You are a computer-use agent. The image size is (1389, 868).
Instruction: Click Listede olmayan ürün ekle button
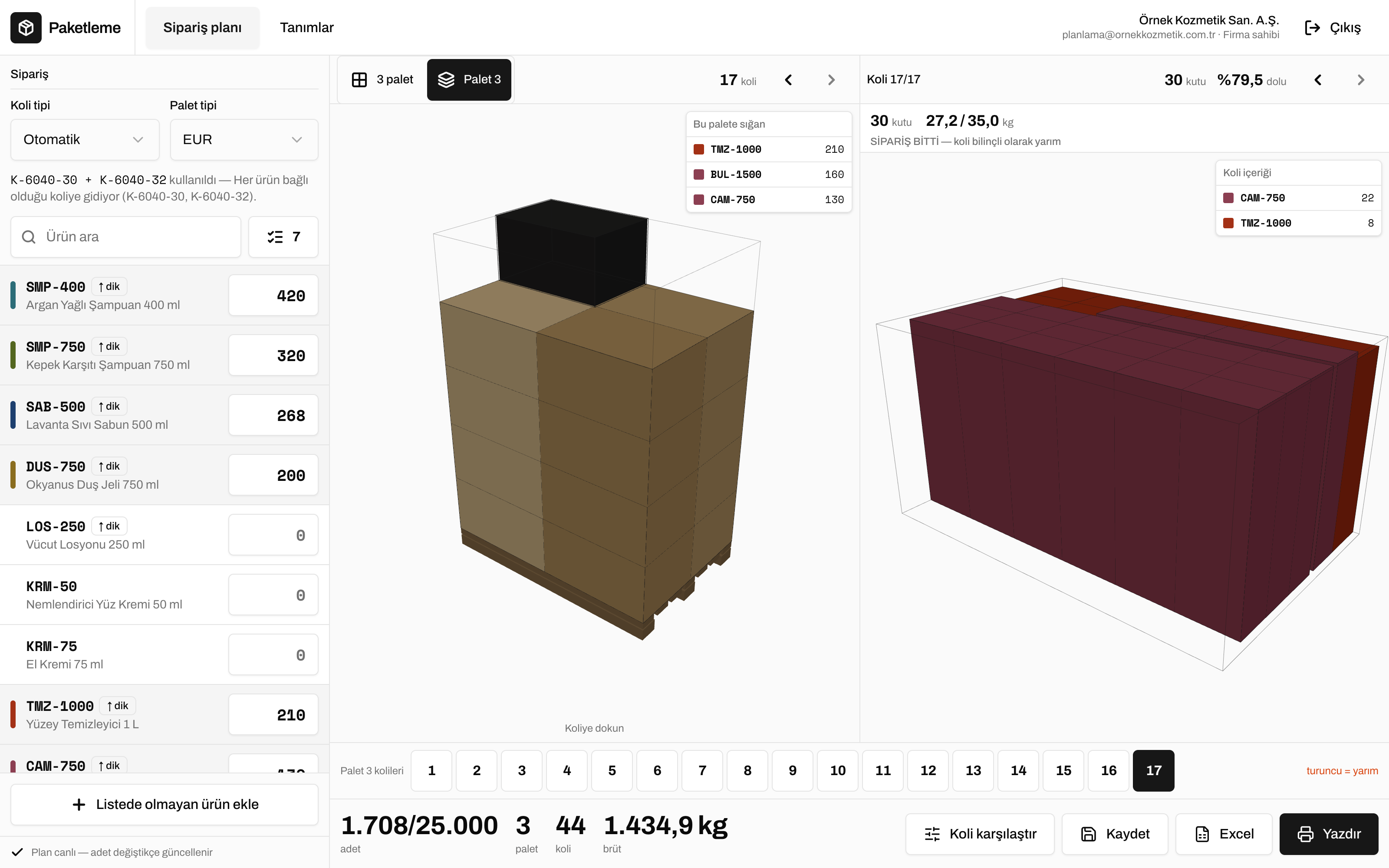coord(164,804)
